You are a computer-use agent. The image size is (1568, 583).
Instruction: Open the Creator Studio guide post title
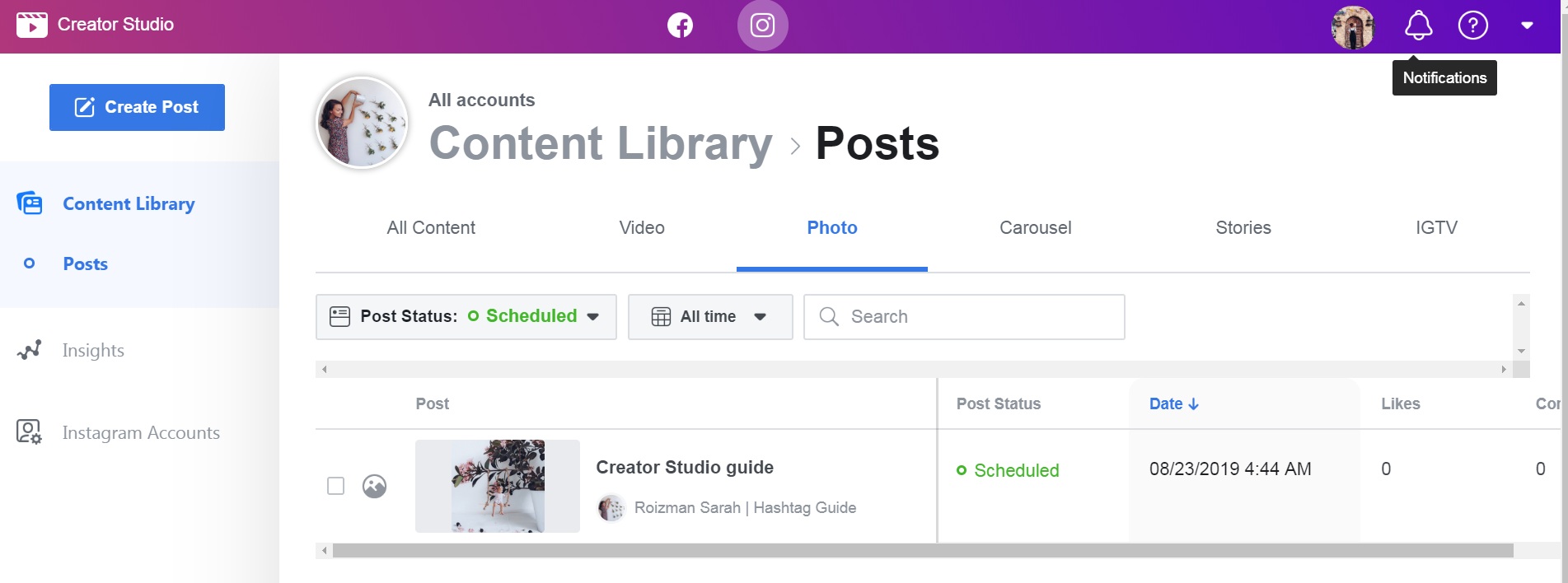coord(685,468)
